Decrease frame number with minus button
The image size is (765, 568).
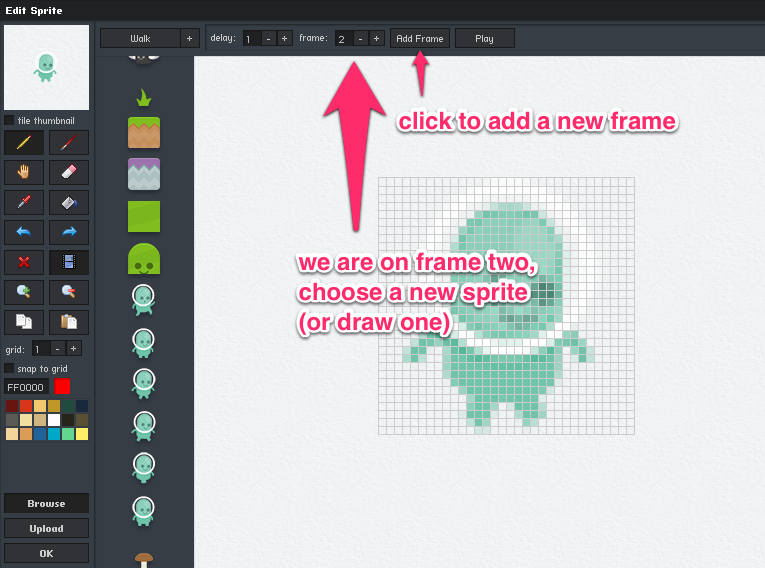pos(361,39)
